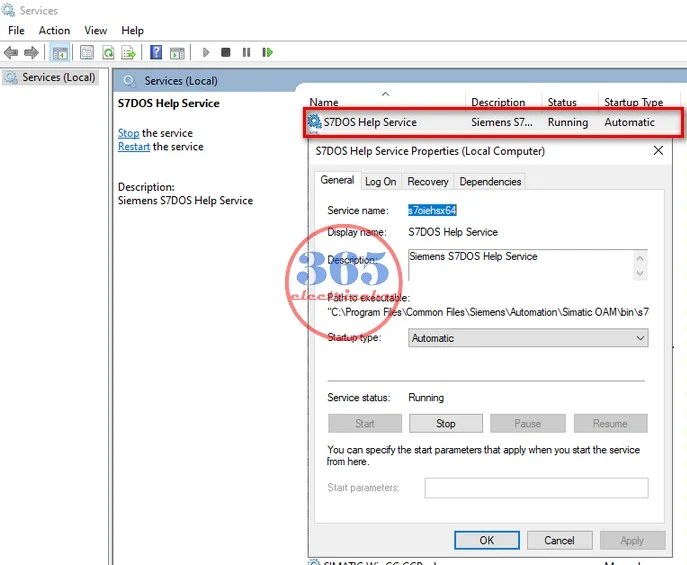
Task: Open the Action menu
Action: (54, 31)
